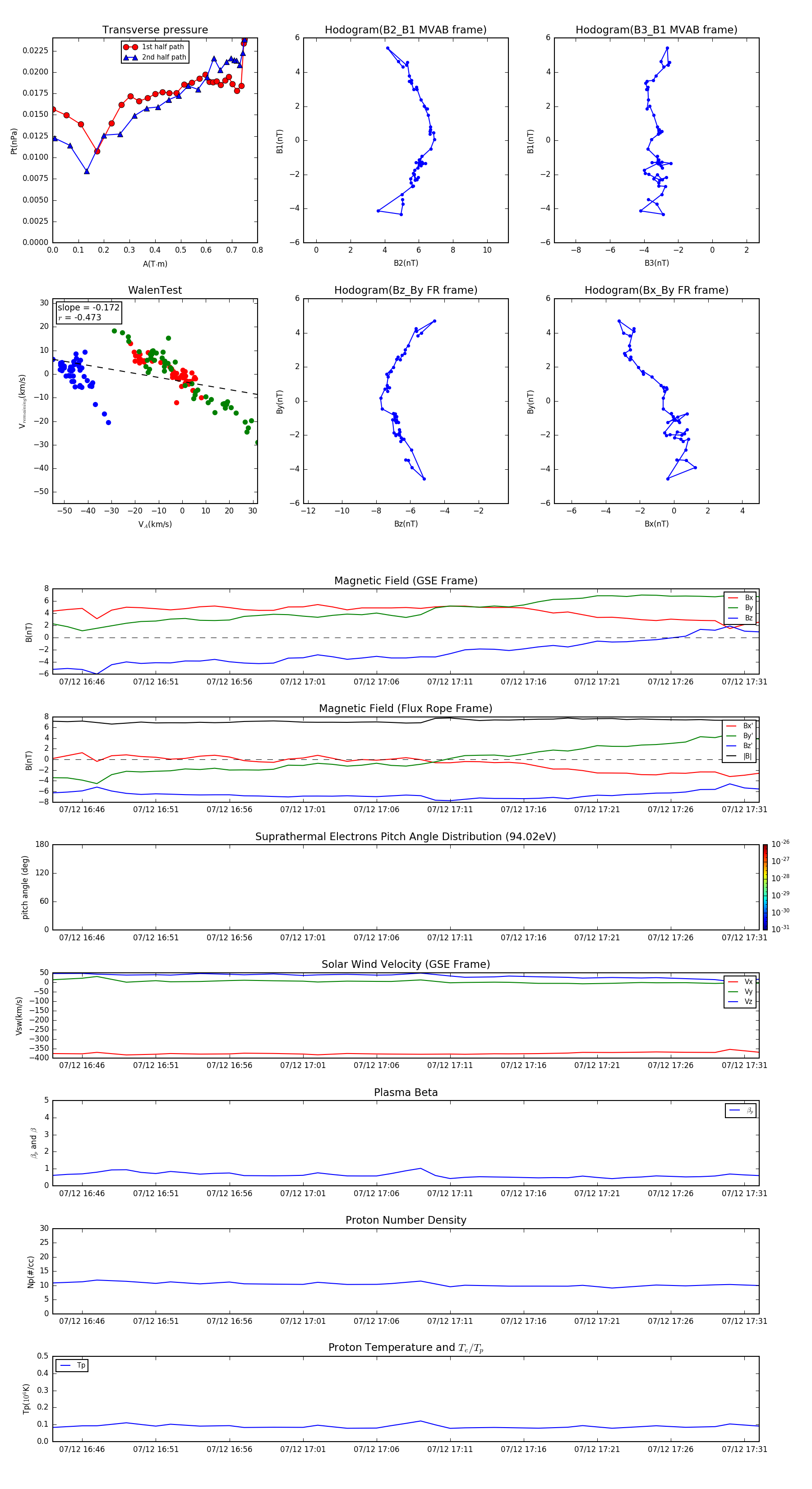This screenshot has width=812, height=1489.
Task: Click the 'Hodogram(B2_B1 MVAB frame)' title
Action: pos(406,30)
